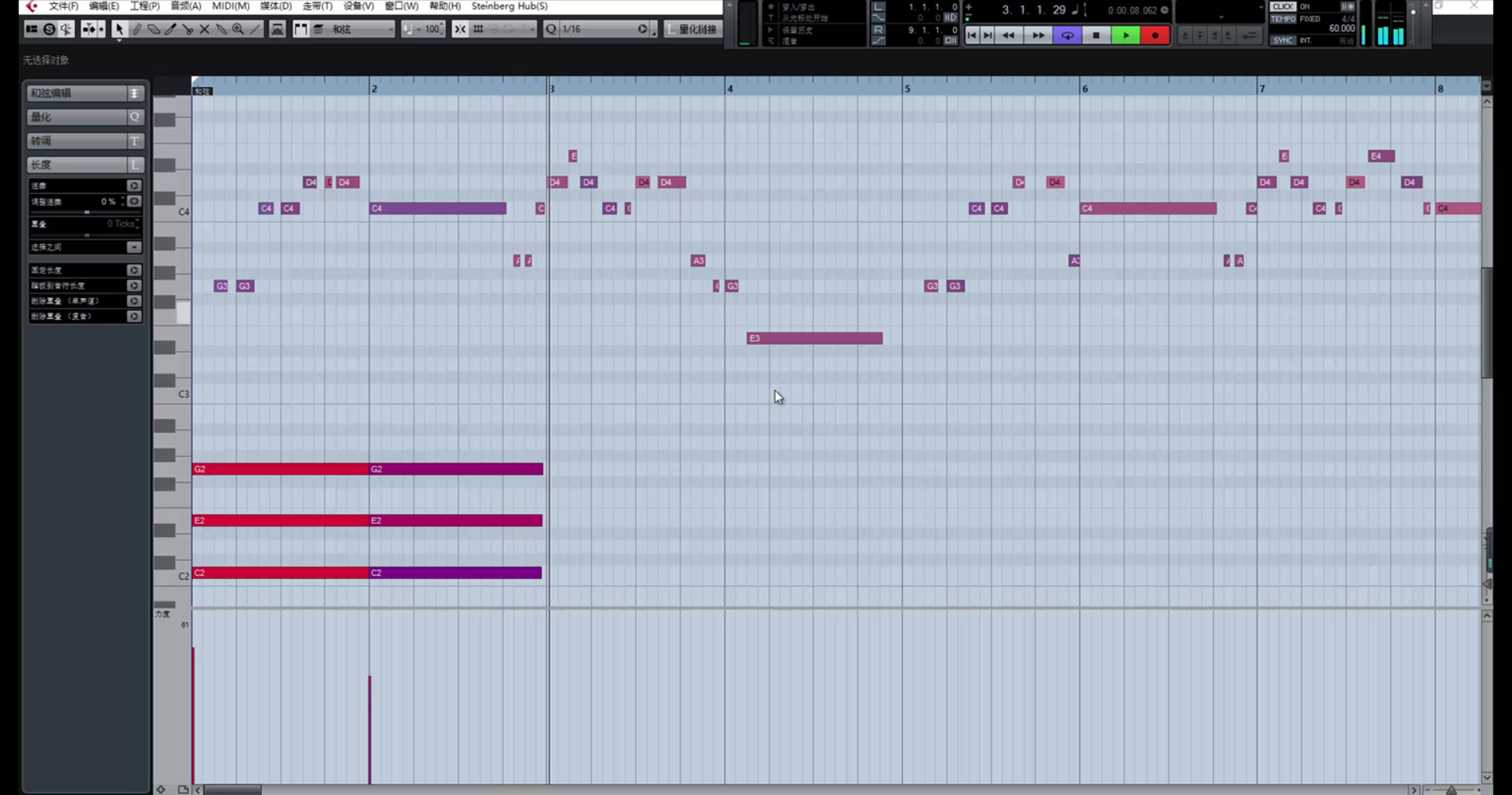The height and width of the screenshot is (795, 1512).
Task: Select the red C2 note at bar 1
Action: click(x=280, y=573)
